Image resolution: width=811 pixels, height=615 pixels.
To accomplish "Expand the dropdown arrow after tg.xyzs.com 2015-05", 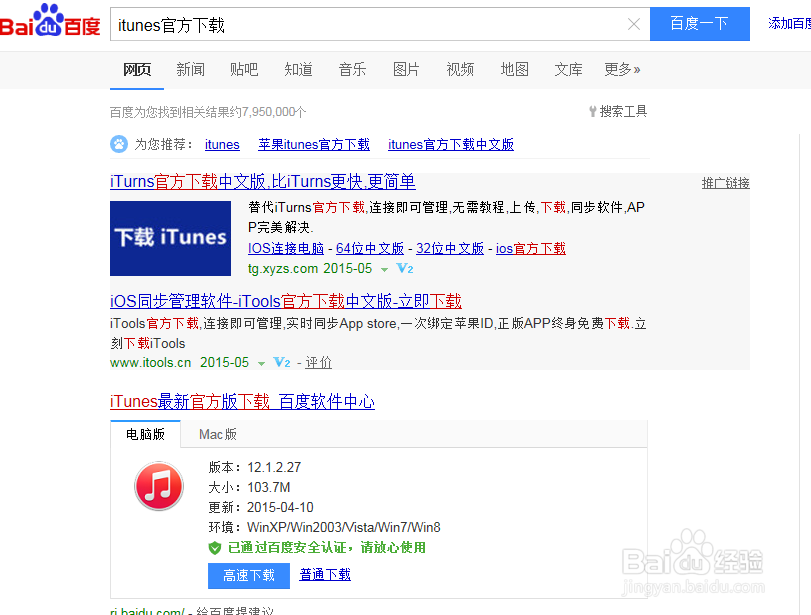I will click(384, 269).
